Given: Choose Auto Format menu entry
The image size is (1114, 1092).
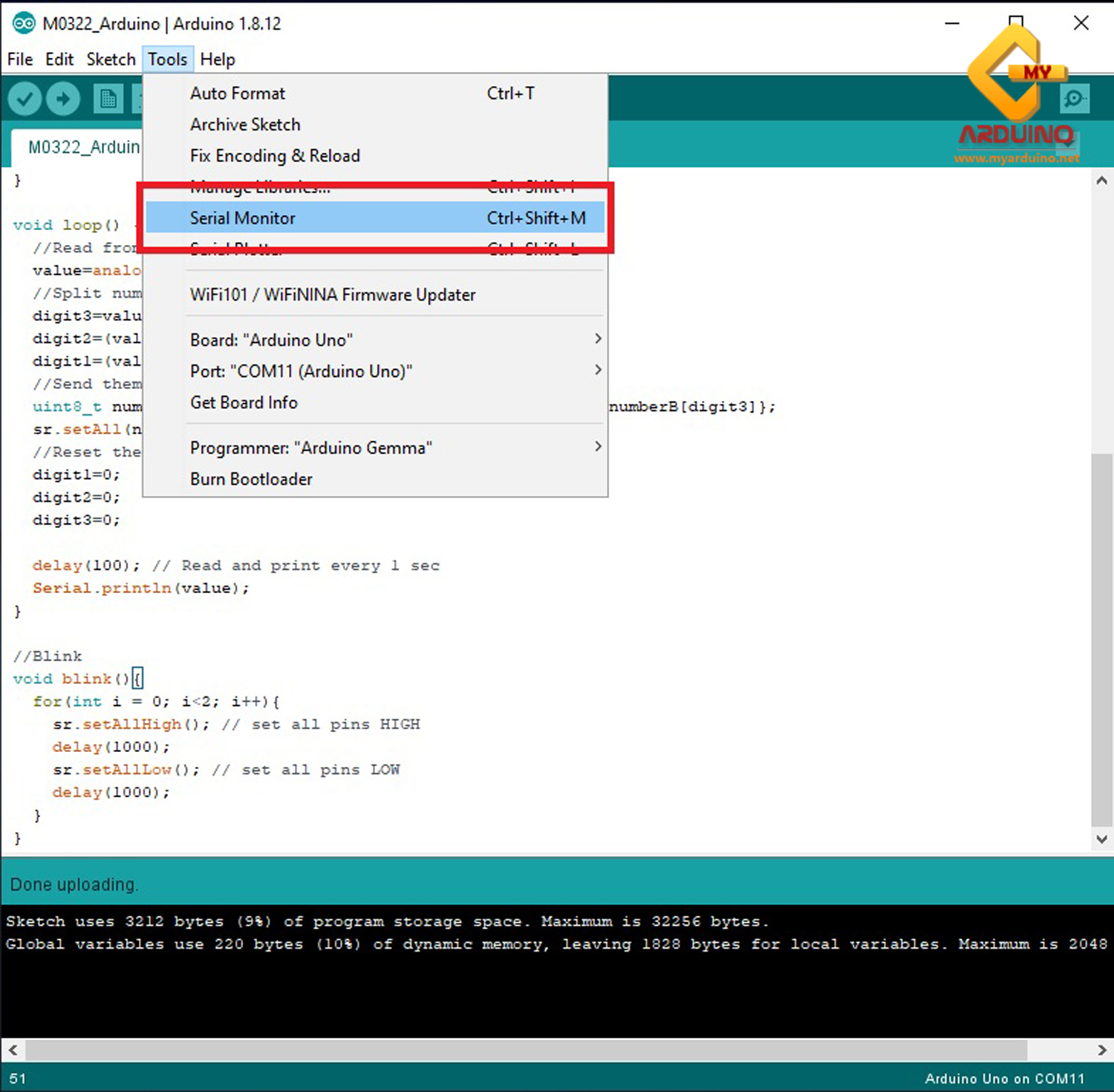Looking at the screenshot, I should click(237, 94).
